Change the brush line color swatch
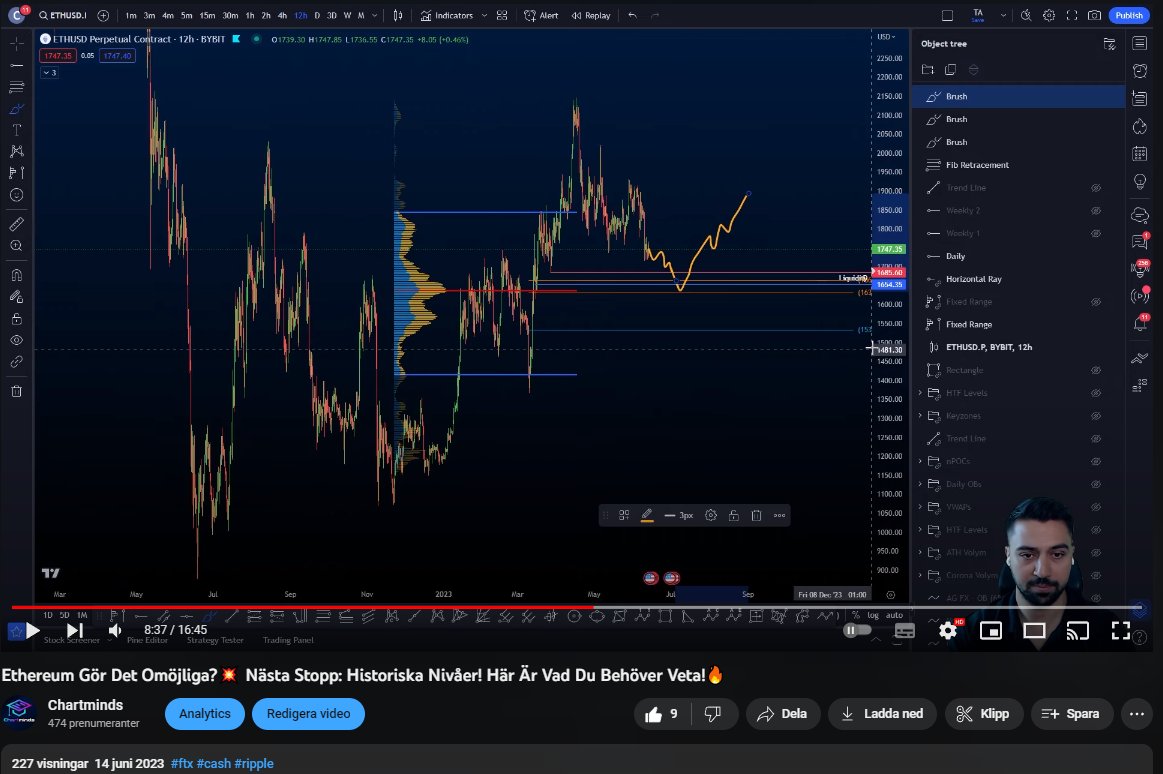1163x774 pixels. coord(647,515)
